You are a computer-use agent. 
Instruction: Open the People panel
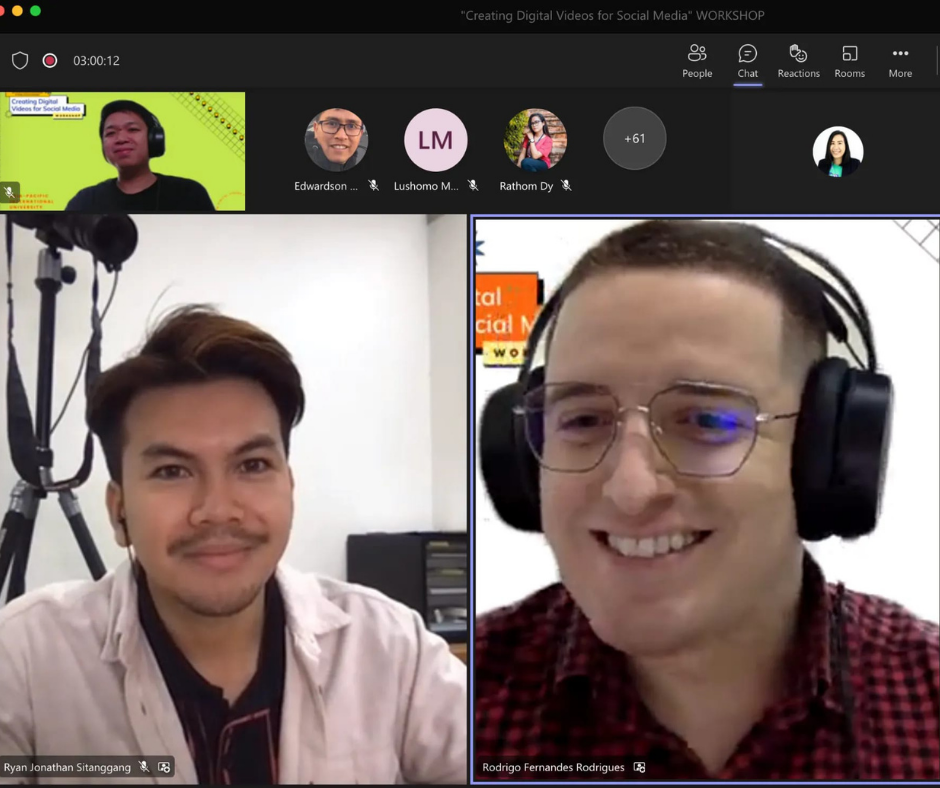pos(697,61)
